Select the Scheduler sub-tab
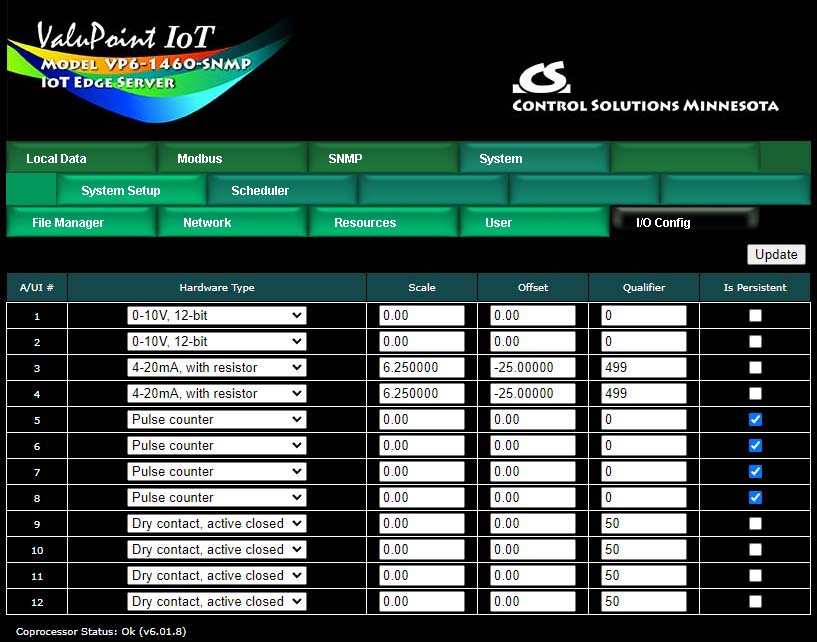 [260, 190]
